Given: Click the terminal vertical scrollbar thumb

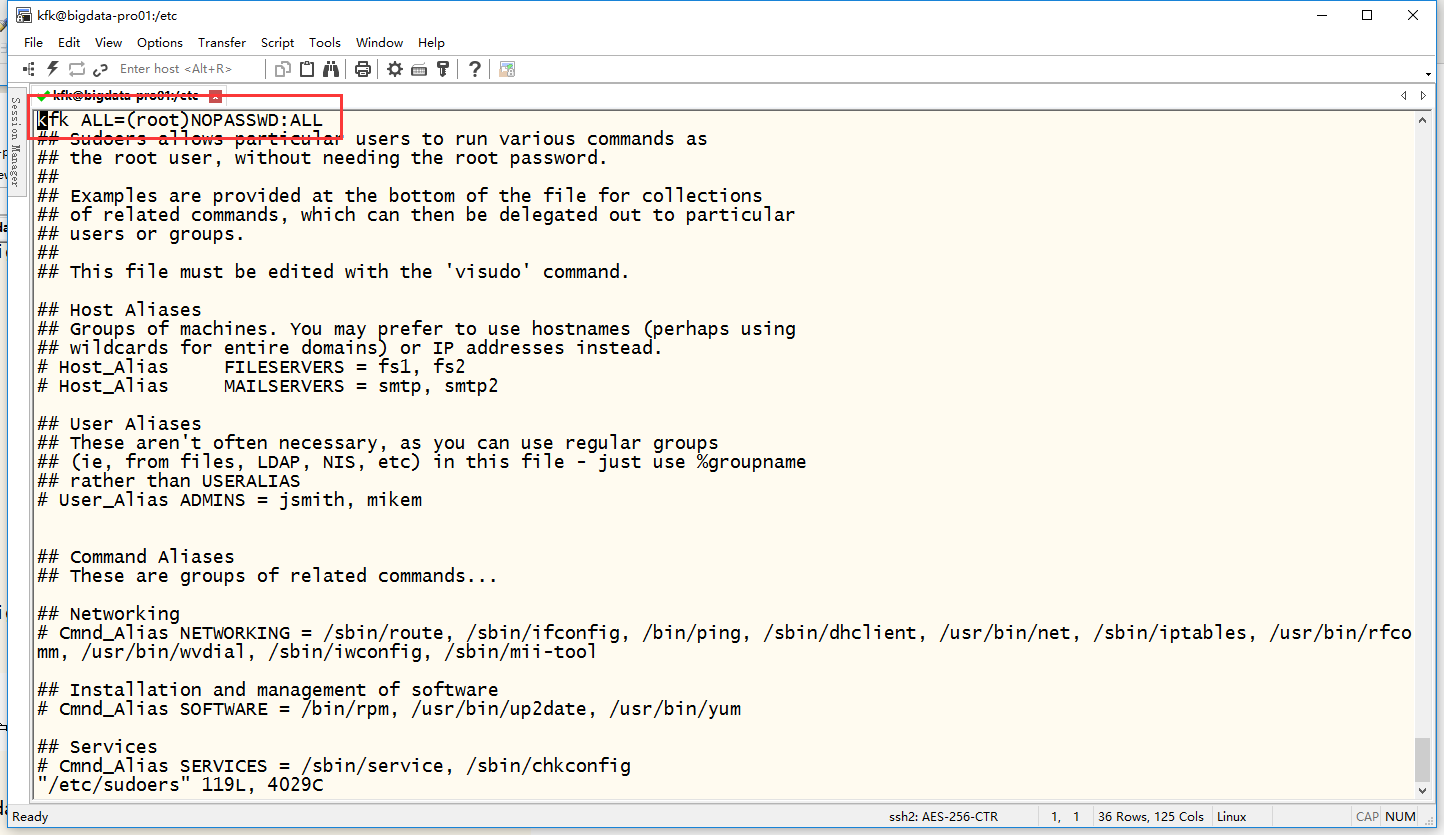Looking at the screenshot, I should (1422, 760).
